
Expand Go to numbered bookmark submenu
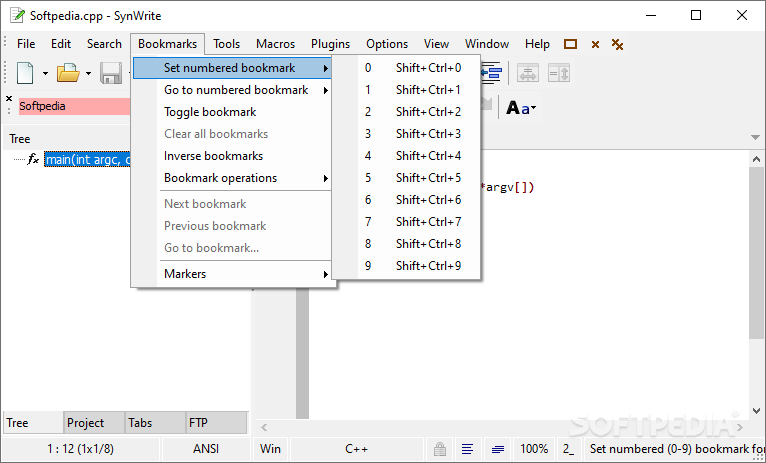tap(326, 90)
